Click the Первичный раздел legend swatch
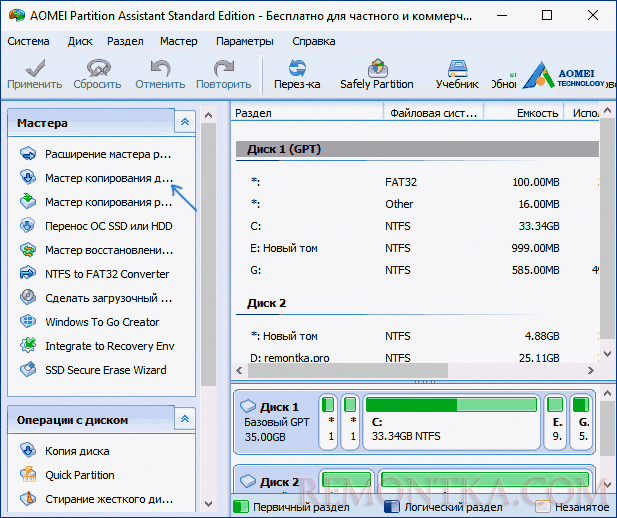The image size is (617, 518). tap(240, 507)
